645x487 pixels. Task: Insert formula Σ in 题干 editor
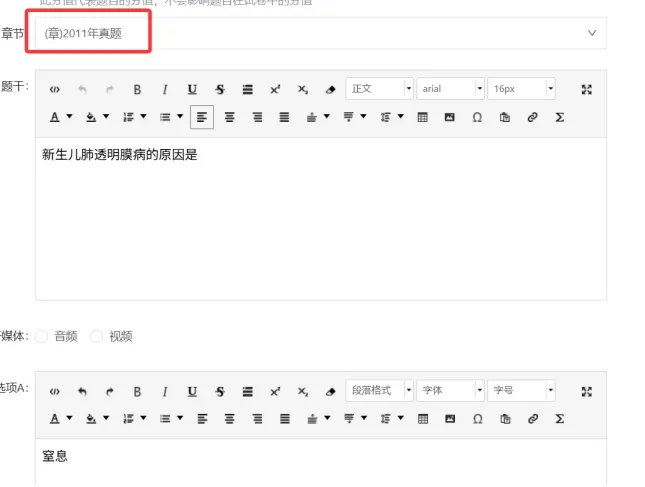559,117
